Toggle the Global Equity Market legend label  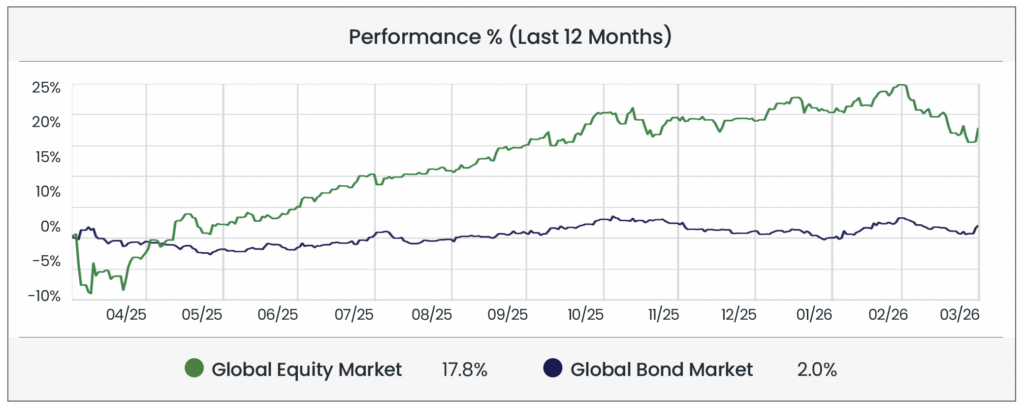click(x=306, y=369)
